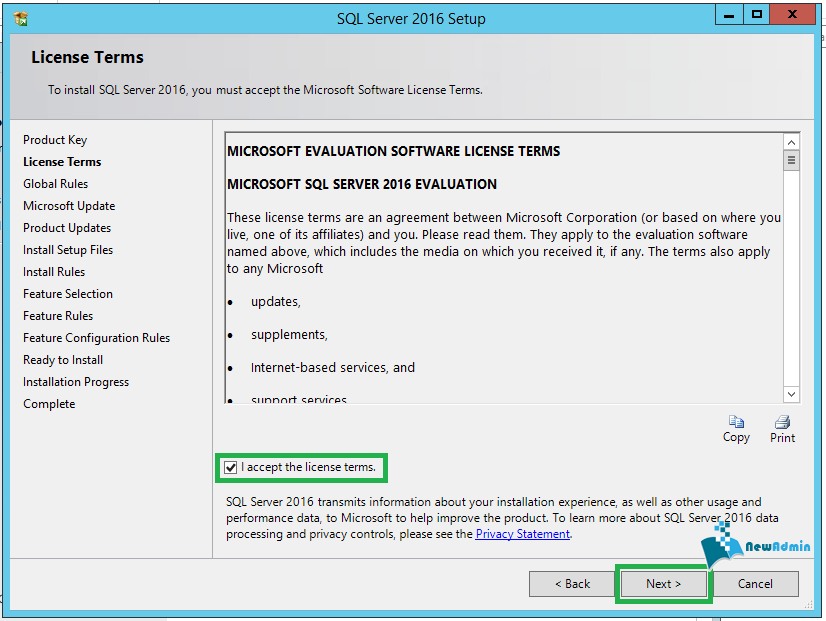The width and height of the screenshot is (826, 621).
Task: Select the License Terms step in sidebar
Action: (x=62, y=162)
